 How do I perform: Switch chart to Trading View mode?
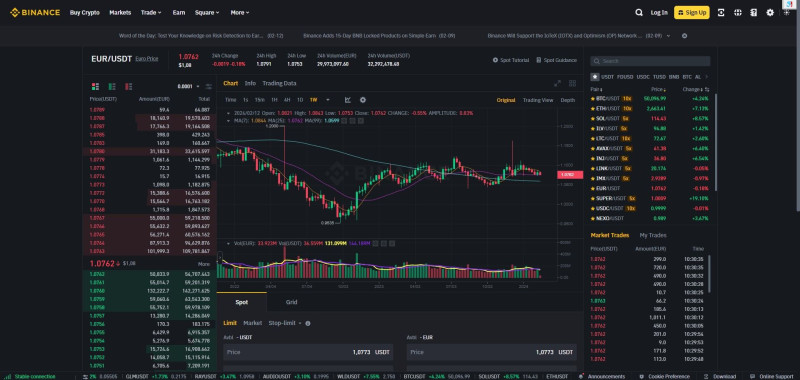(x=538, y=100)
